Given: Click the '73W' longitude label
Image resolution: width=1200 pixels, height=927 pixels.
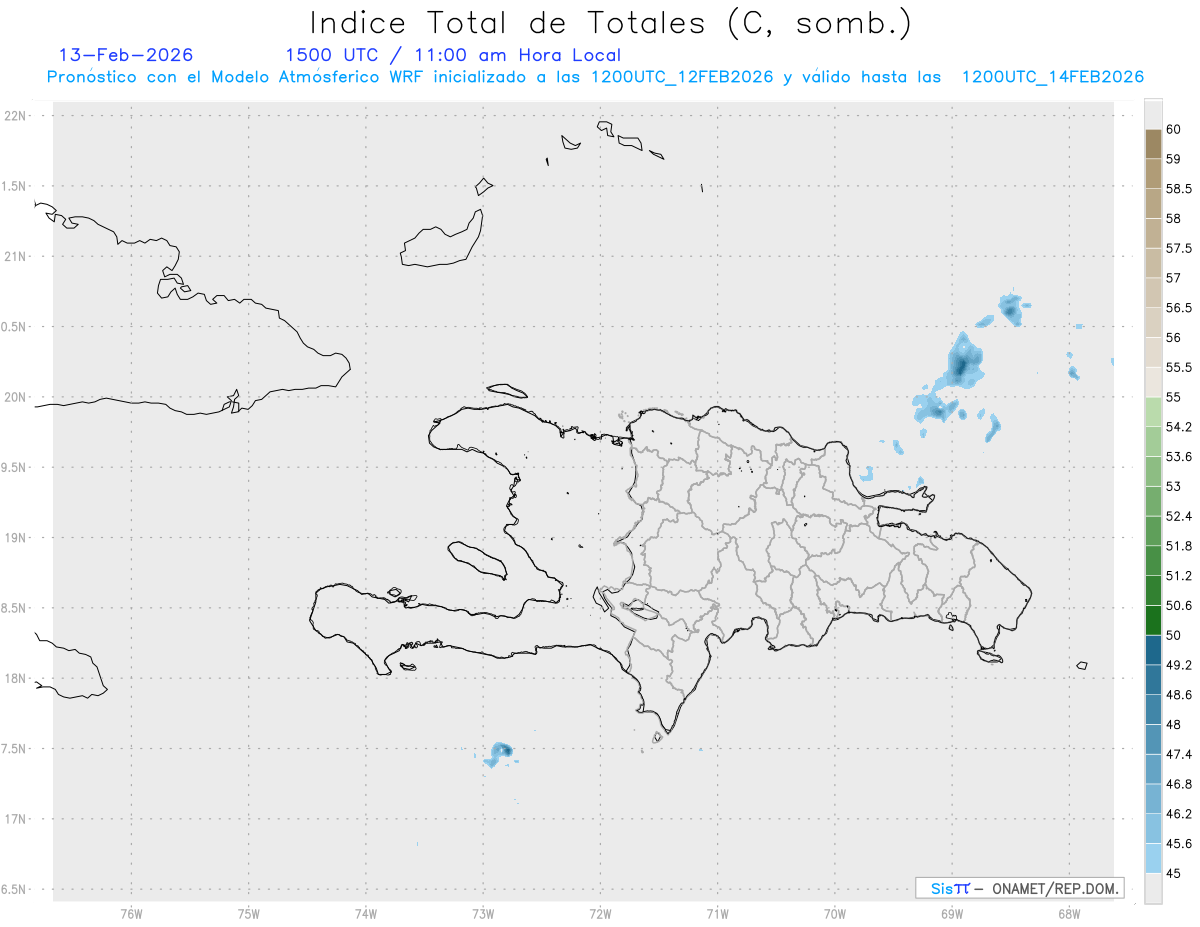Looking at the screenshot, I should (483, 913).
